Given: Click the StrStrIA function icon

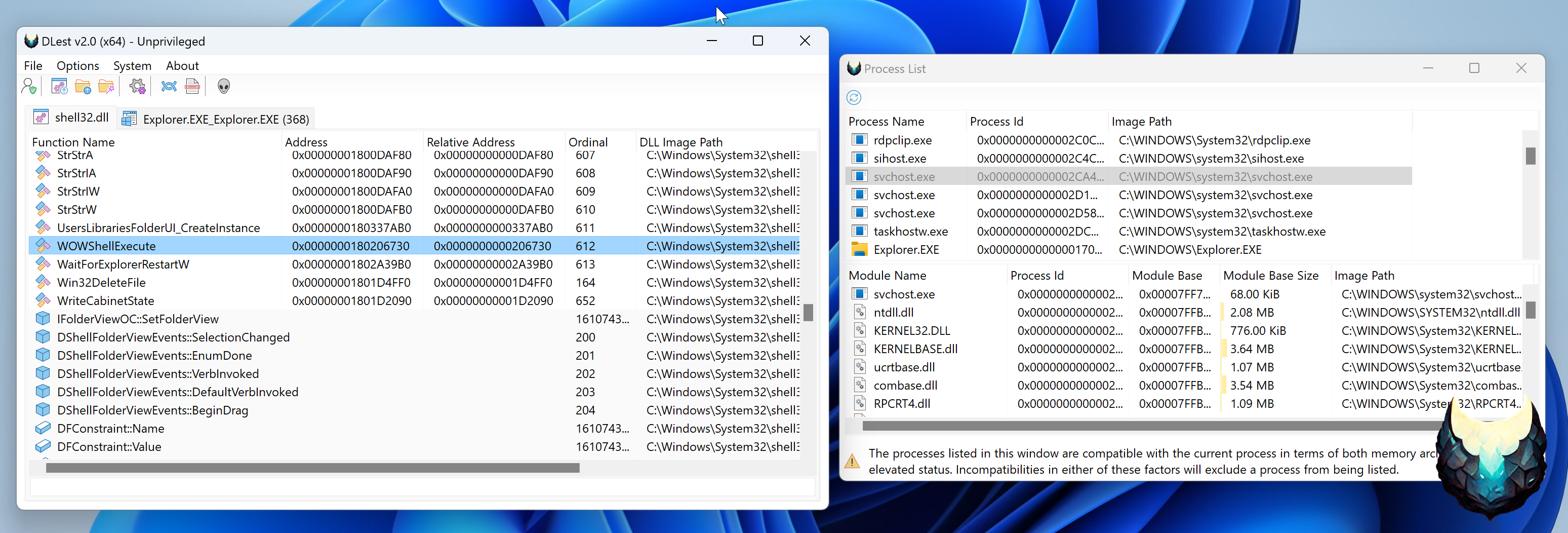Looking at the screenshot, I should tap(43, 172).
